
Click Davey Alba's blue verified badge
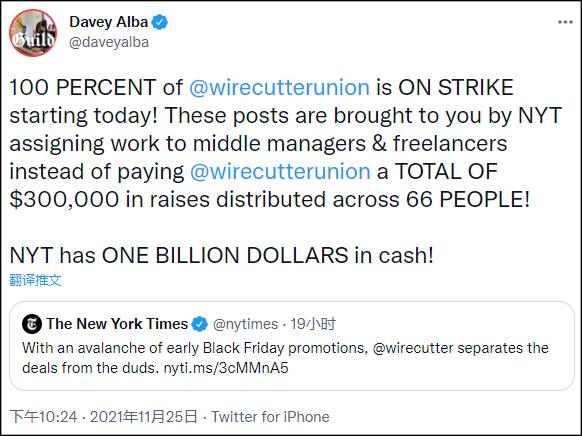pos(160,22)
